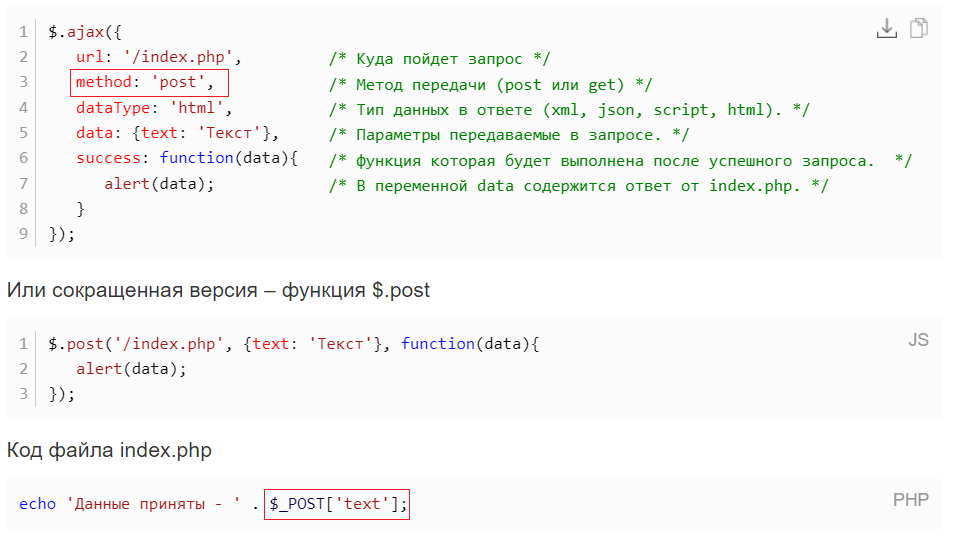The height and width of the screenshot is (542, 953).
Task: Click the $.ajax({ opening line
Action: [x=85, y=32]
